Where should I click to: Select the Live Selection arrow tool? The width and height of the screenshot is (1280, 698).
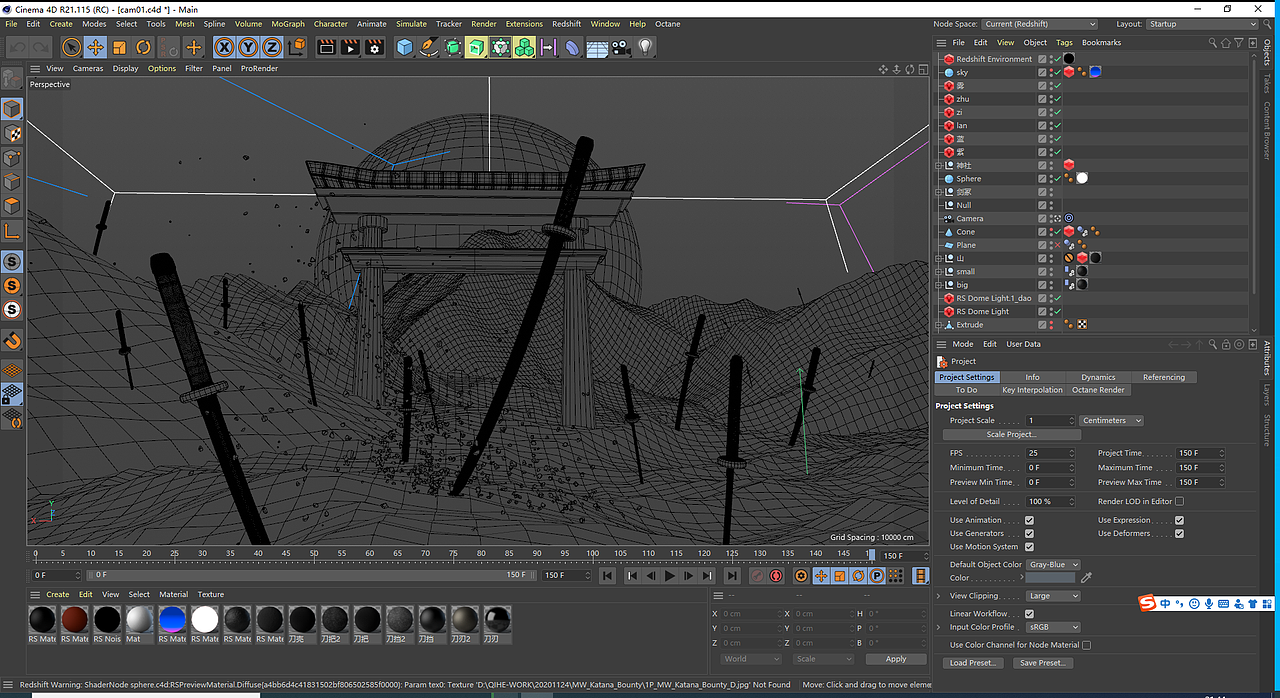point(71,47)
